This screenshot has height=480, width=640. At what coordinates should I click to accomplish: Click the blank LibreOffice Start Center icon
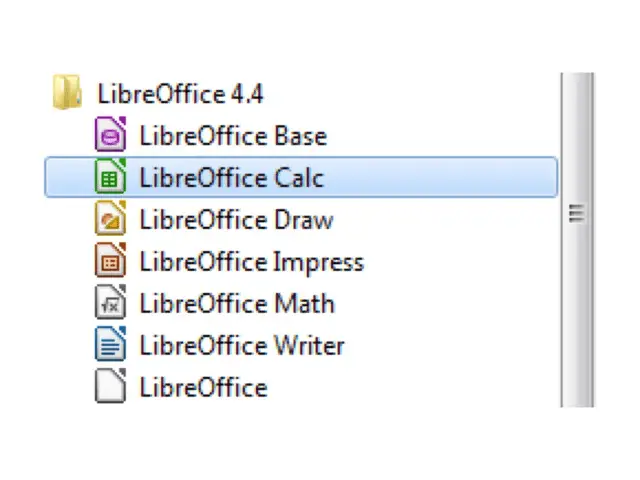click(x=110, y=386)
